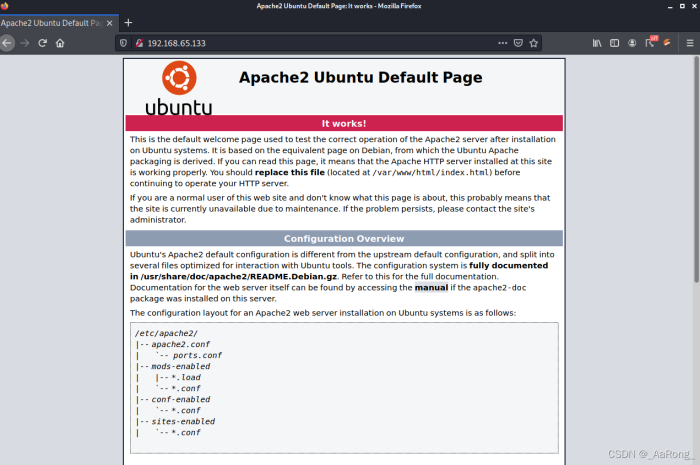Click the '/usr/share/doc/apache2/README.Debian.gz' bold text
Image resolution: width=700 pixels, height=465 pixels.
239,277
